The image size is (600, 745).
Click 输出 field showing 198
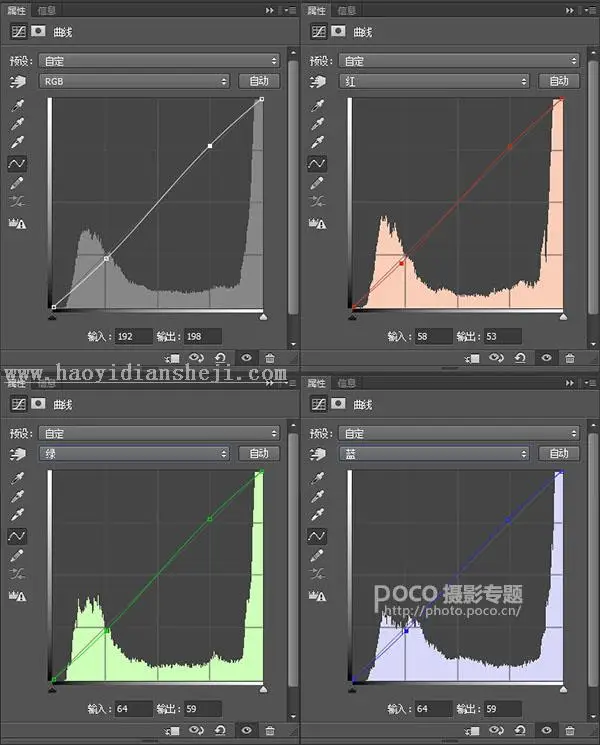tap(203, 336)
